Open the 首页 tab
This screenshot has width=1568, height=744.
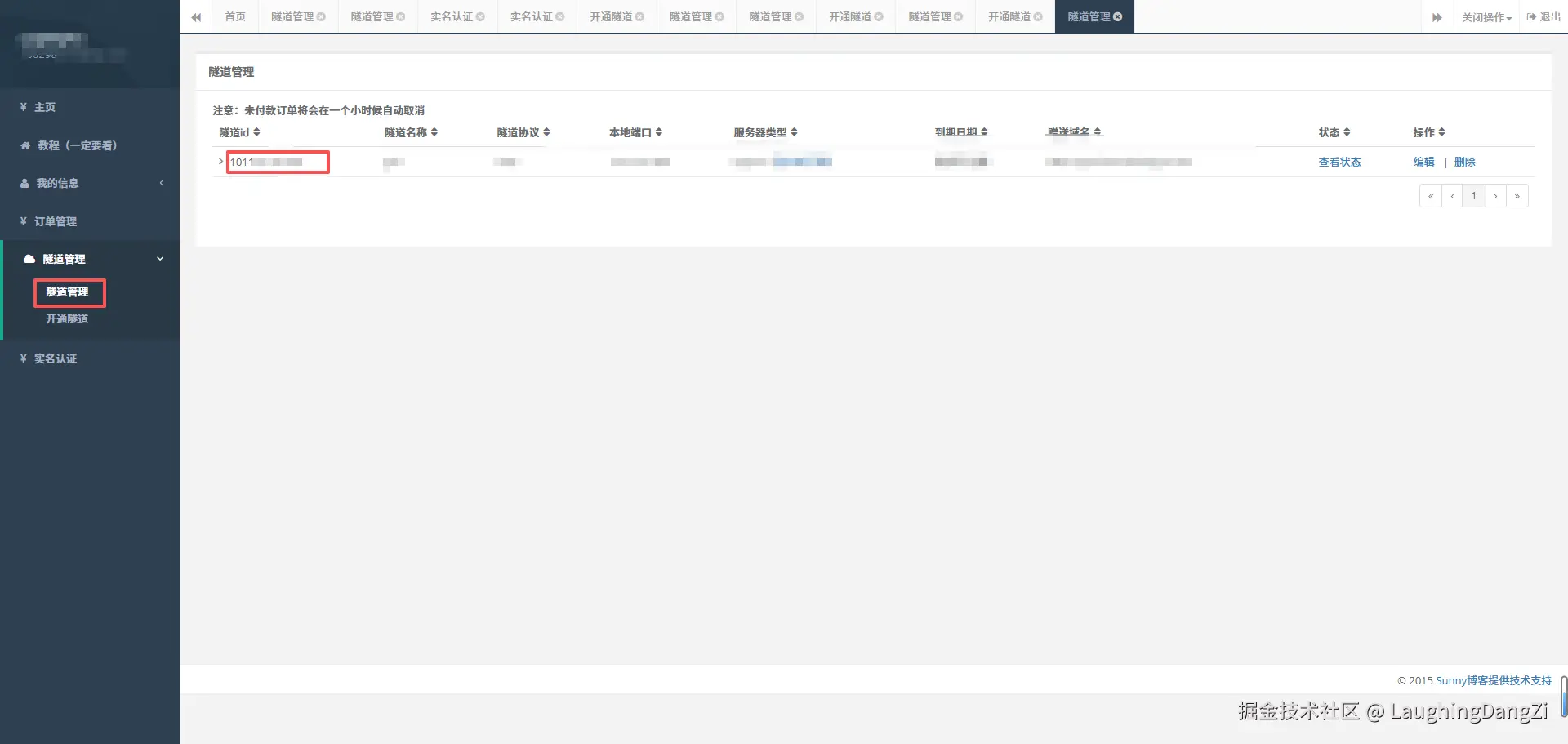click(235, 16)
